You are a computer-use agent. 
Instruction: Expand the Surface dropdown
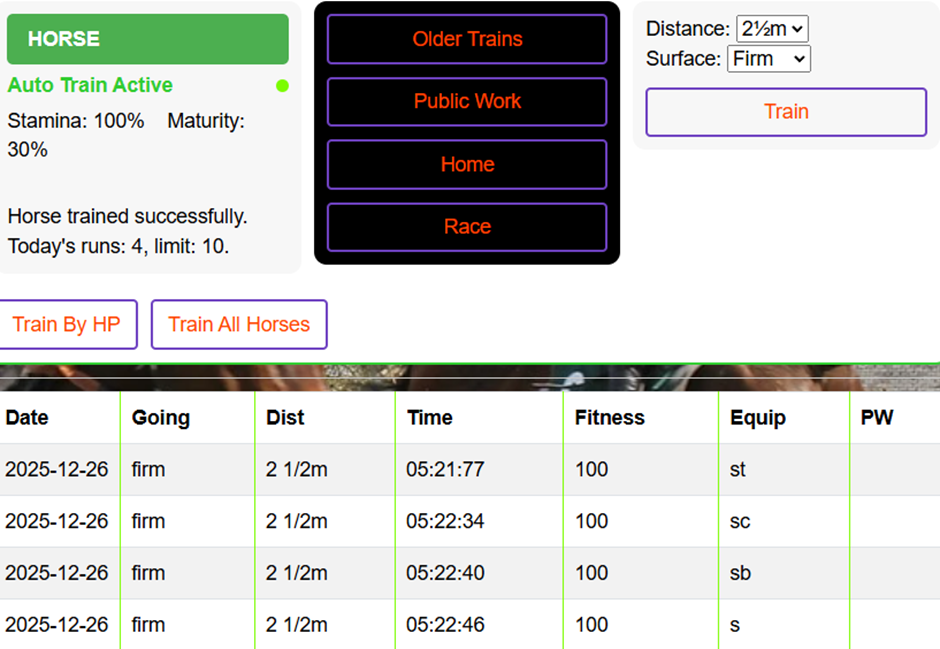pyautogui.click(x=768, y=59)
